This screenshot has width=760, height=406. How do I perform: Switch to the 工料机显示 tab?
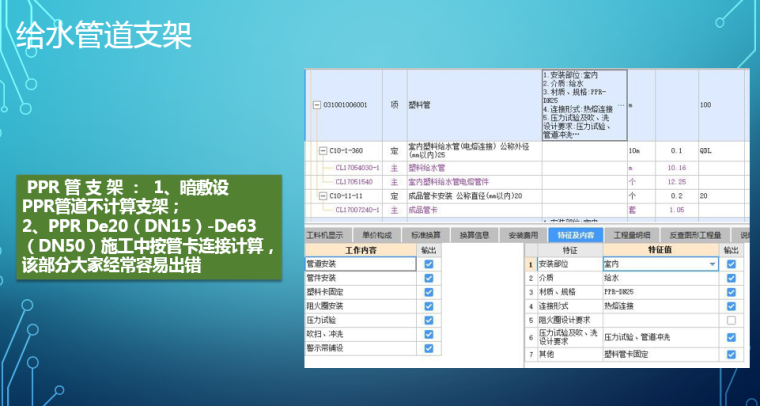(x=327, y=236)
